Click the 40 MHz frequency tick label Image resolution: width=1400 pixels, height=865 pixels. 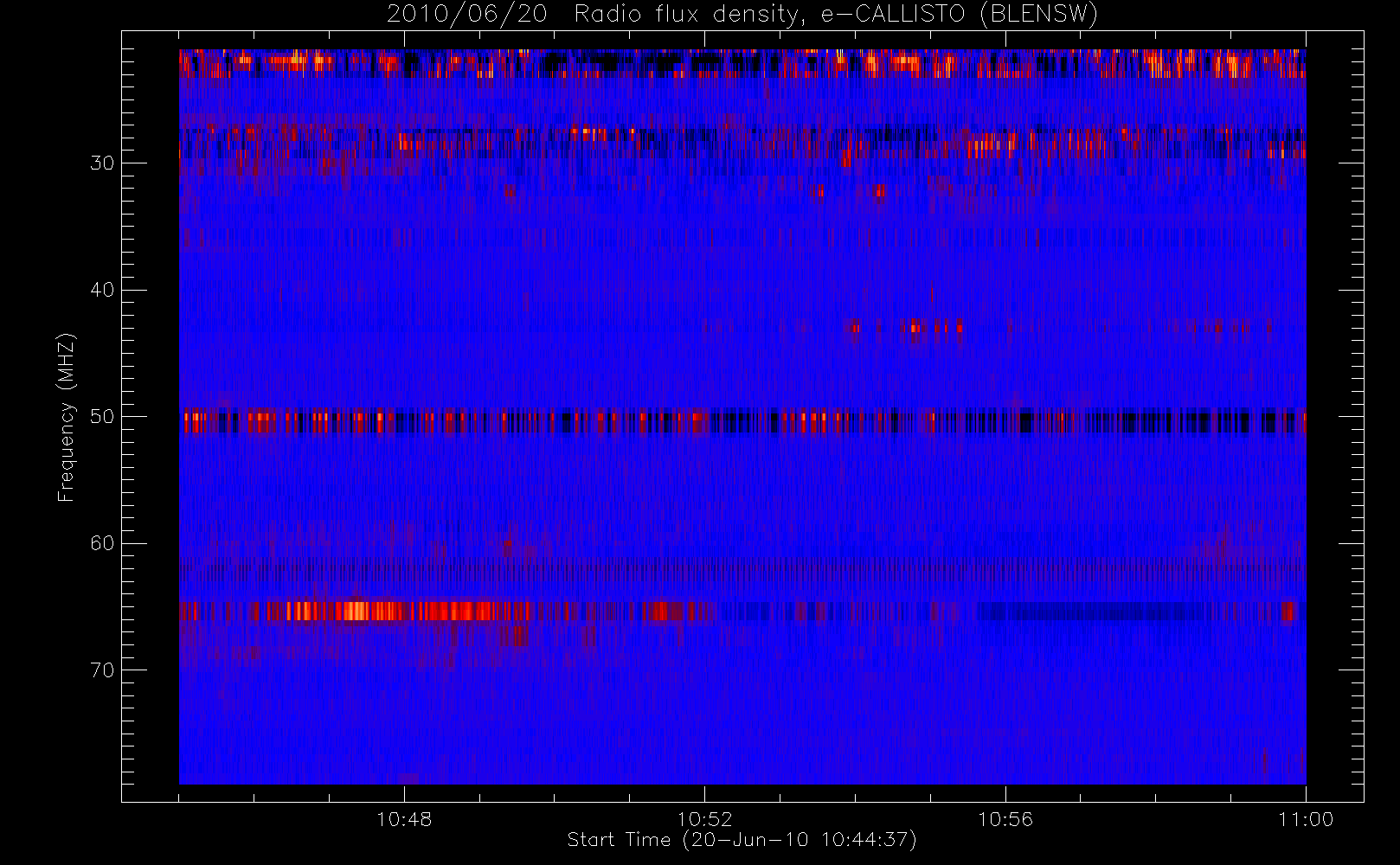tap(102, 290)
